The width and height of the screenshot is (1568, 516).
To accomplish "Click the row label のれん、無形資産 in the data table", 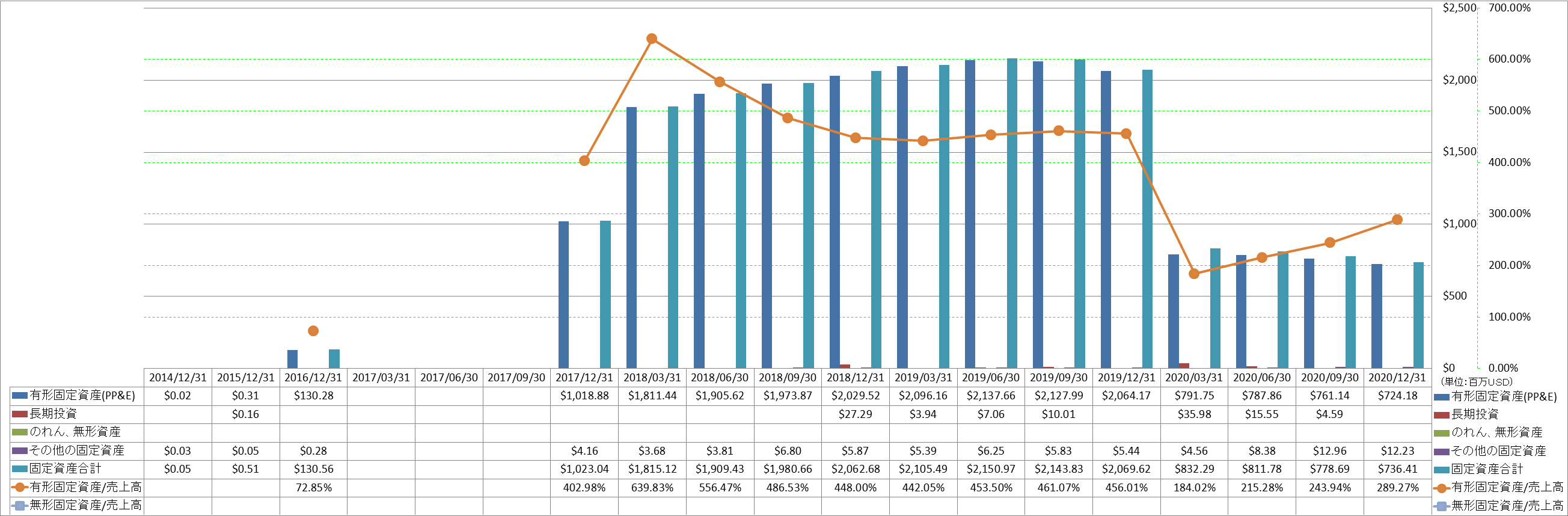I will [x=75, y=432].
